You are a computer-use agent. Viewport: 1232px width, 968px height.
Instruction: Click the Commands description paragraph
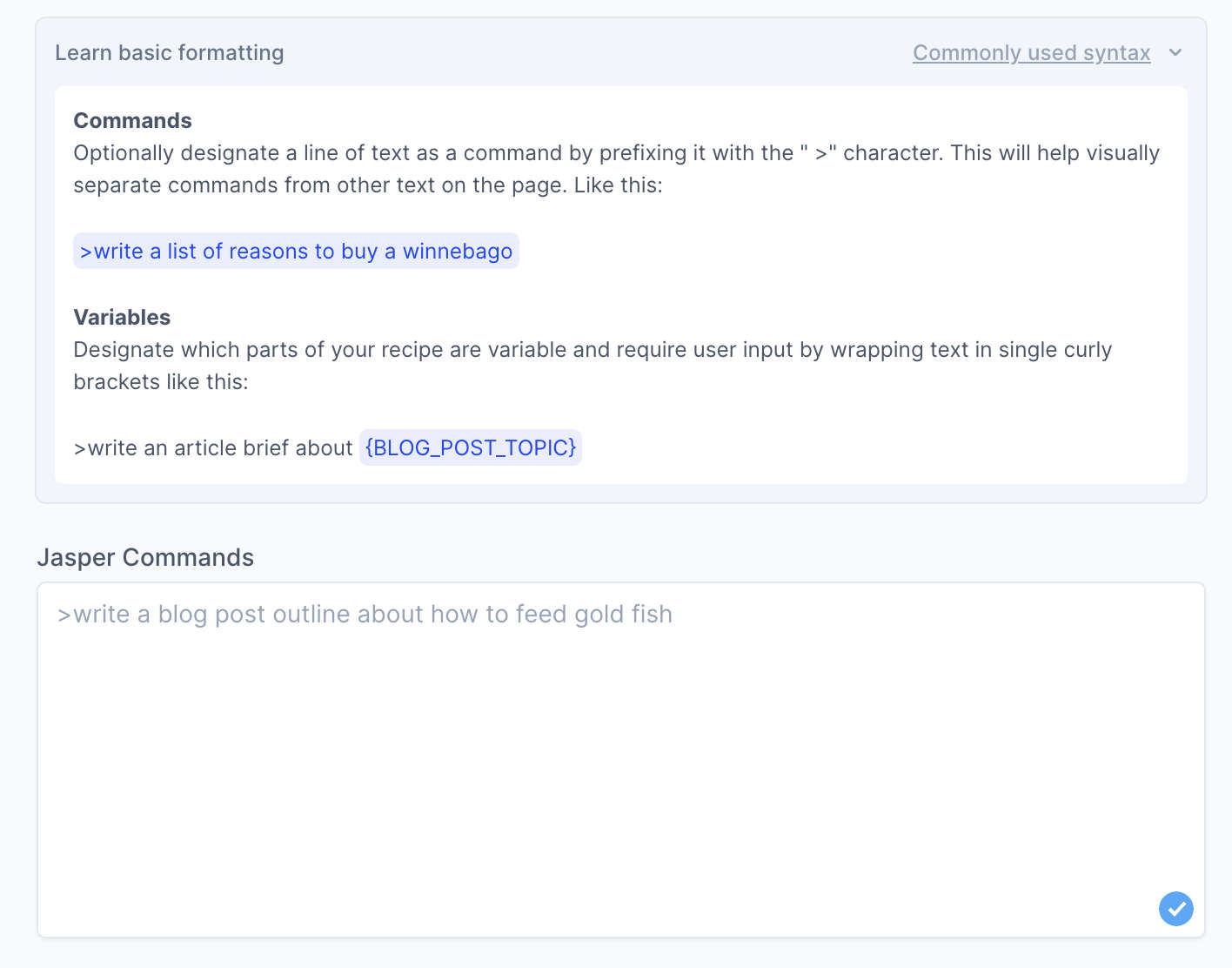point(616,169)
